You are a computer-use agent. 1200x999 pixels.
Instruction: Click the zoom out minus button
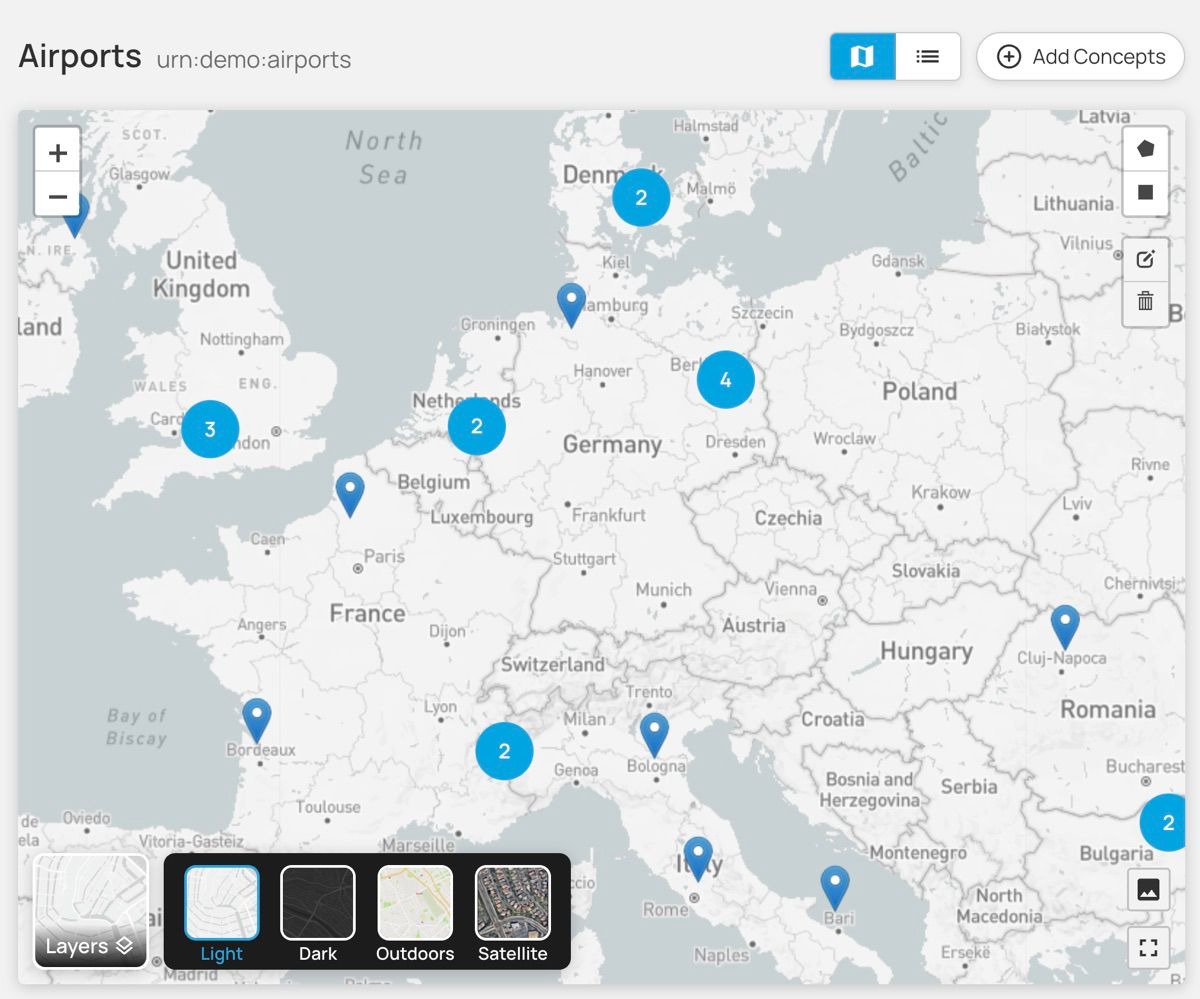(58, 196)
